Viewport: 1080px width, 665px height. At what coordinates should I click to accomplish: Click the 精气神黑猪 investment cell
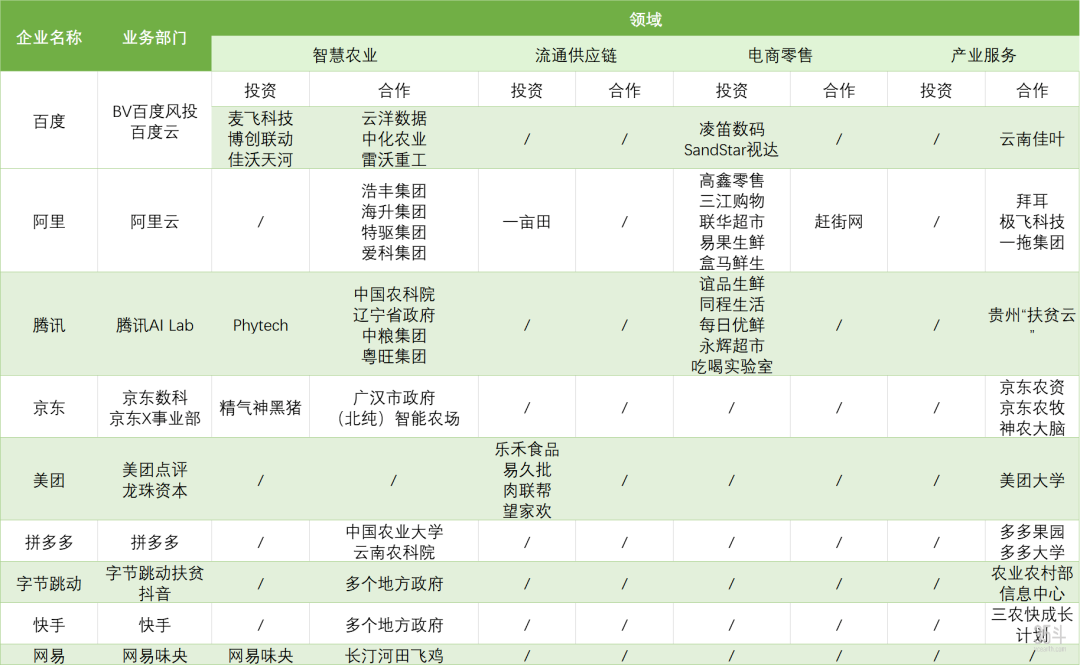pyautogui.click(x=260, y=407)
